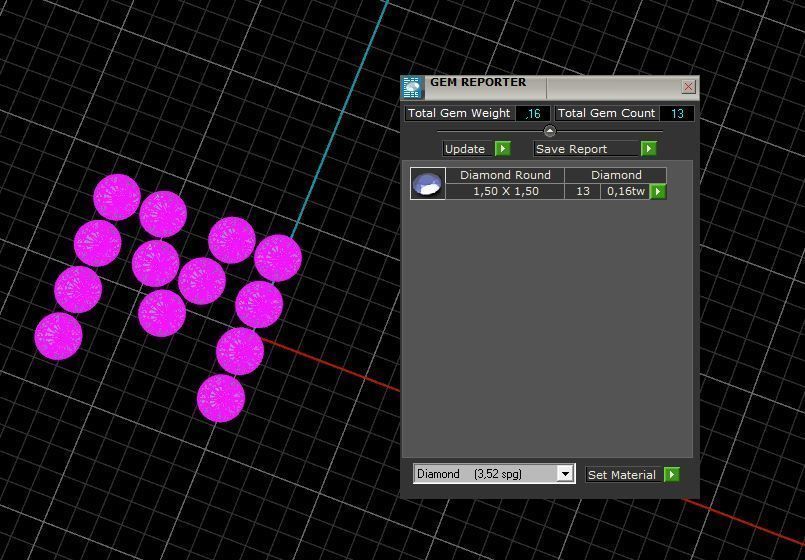Click the '1,50 X 1,50' size cell
This screenshot has height=560, width=805.
505,191
